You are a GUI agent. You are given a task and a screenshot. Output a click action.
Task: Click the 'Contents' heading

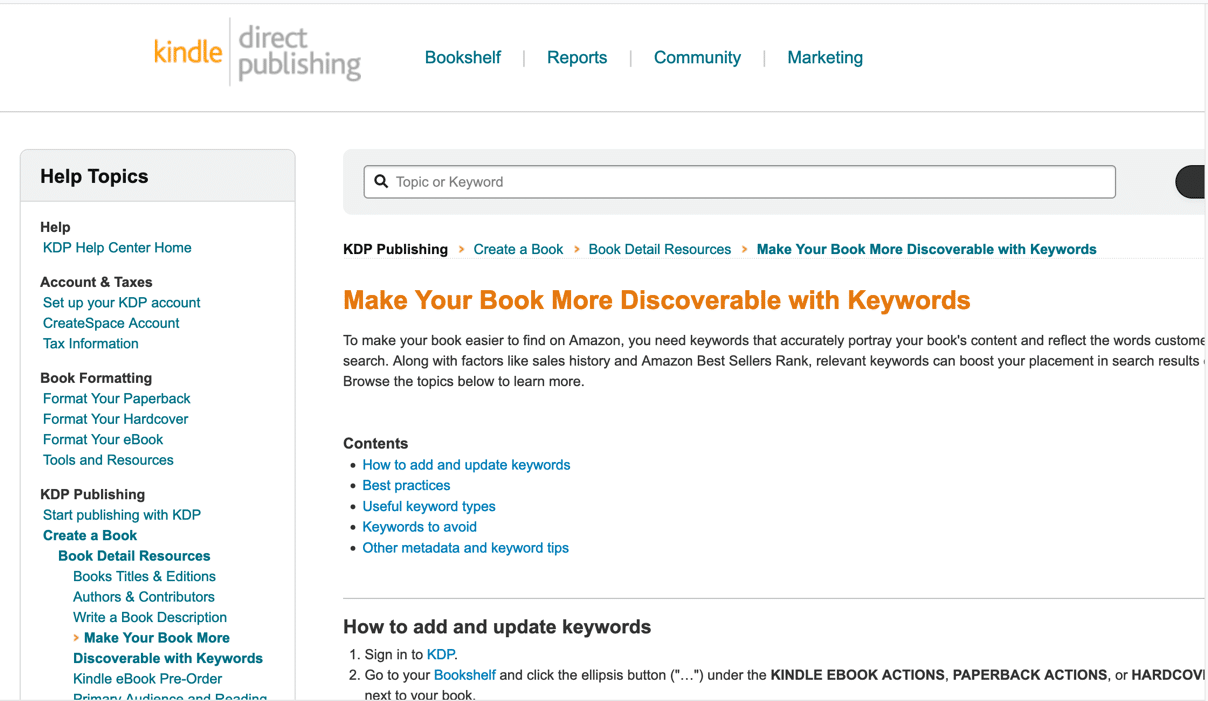pos(375,444)
